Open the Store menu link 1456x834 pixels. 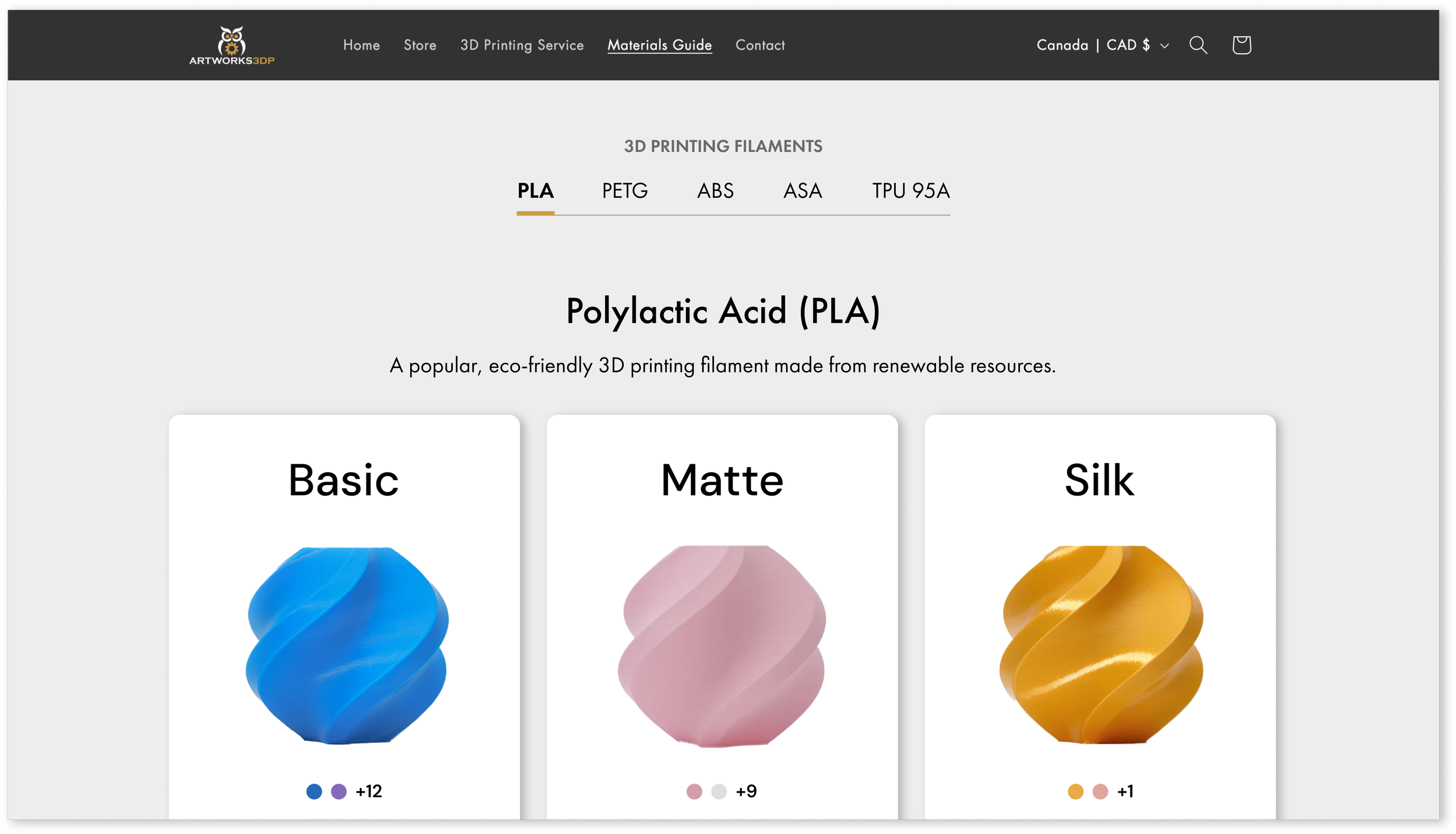(420, 45)
